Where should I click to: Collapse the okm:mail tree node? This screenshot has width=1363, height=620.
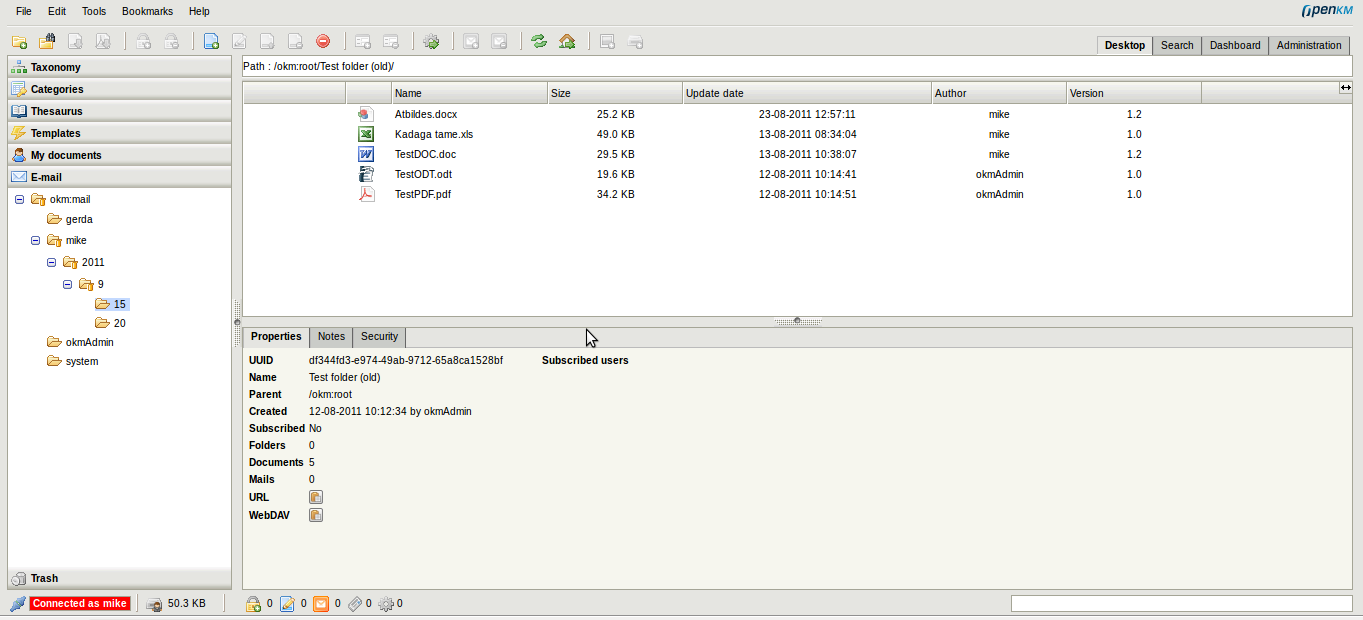click(20, 199)
